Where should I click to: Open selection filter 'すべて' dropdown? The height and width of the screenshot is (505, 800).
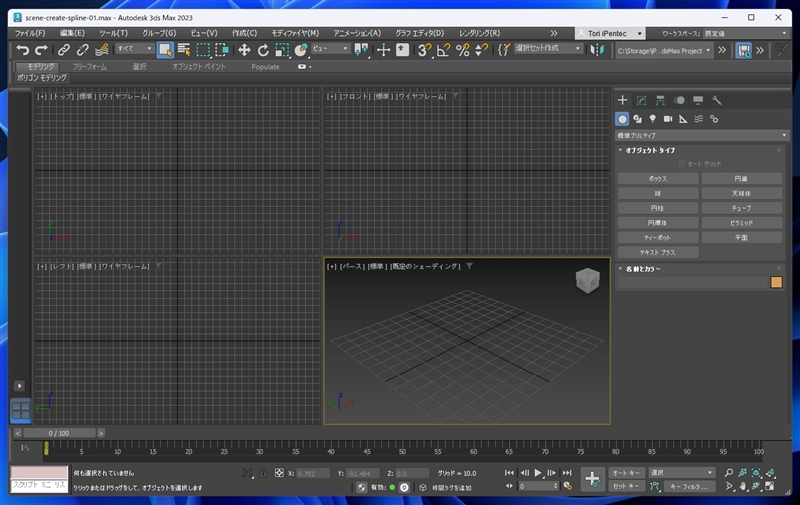pyautogui.click(x=135, y=48)
